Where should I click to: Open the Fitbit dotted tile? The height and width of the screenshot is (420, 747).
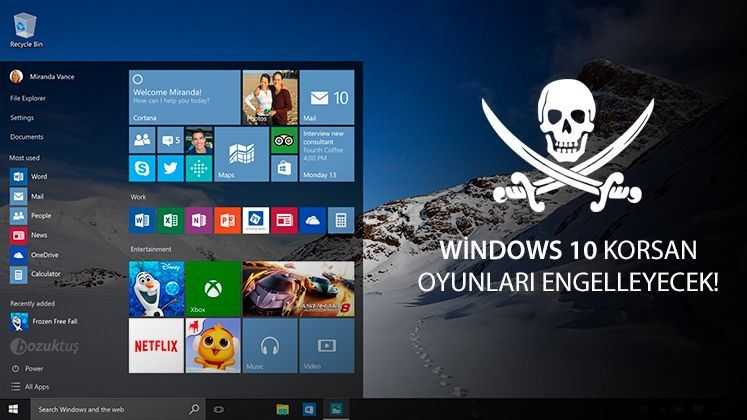tap(199, 168)
